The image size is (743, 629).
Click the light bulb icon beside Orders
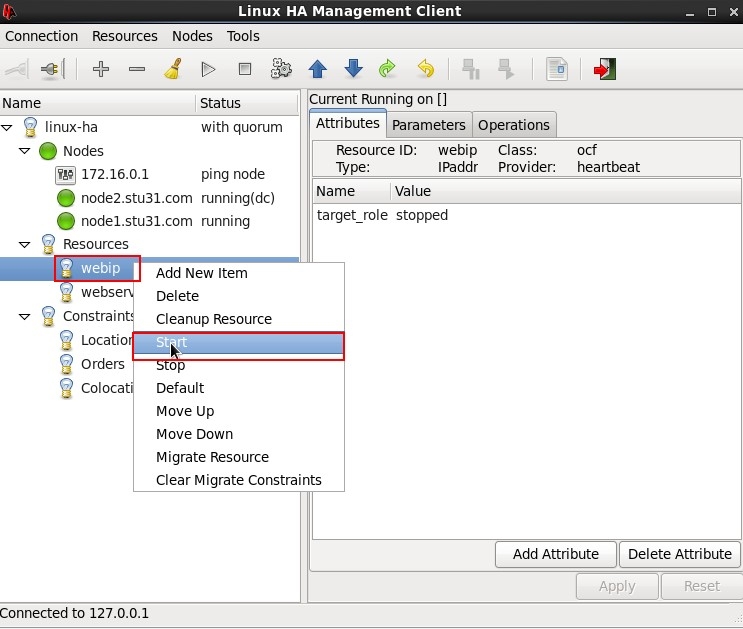coord(66,365)
